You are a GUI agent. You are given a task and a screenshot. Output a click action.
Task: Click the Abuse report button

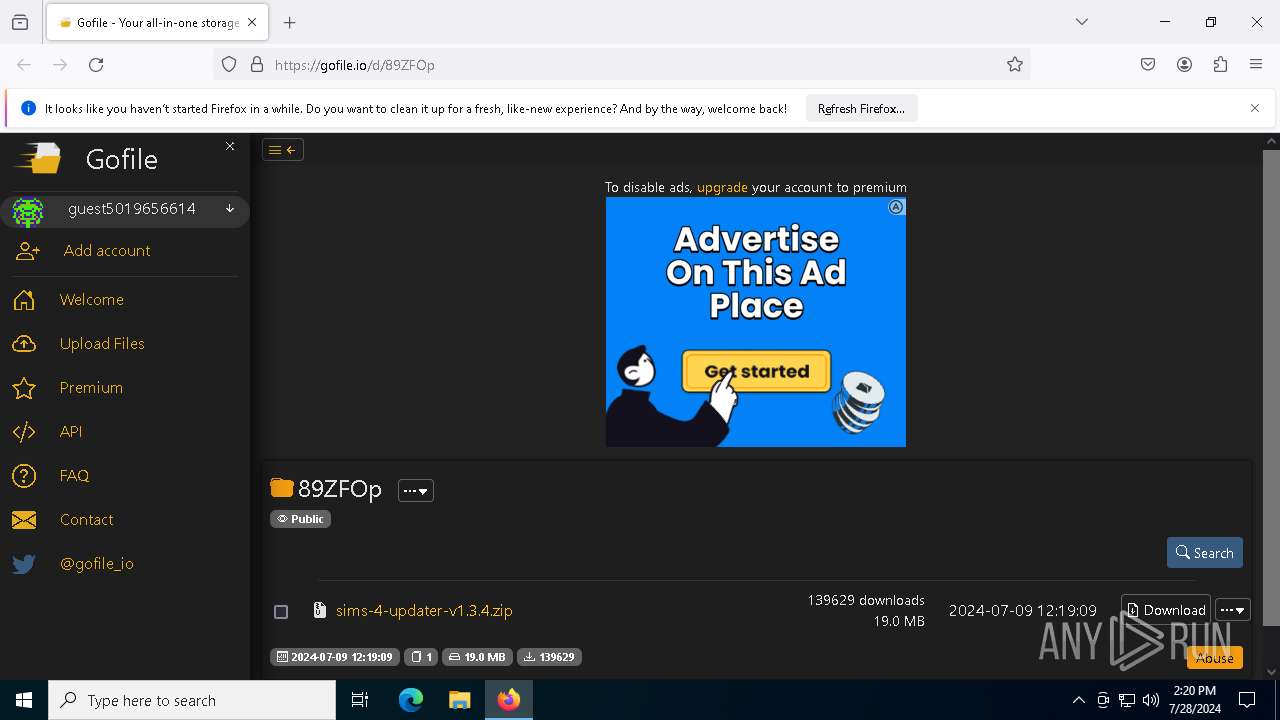pos(1215,658)
